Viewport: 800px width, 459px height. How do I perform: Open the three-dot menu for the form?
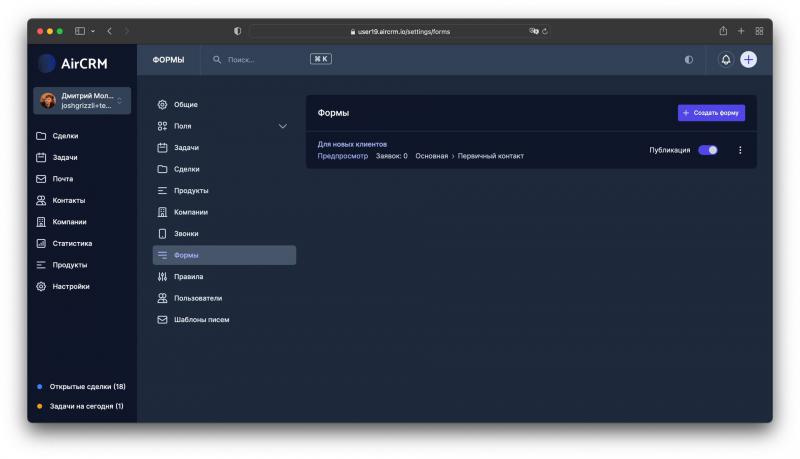click(x=740, y=150)
